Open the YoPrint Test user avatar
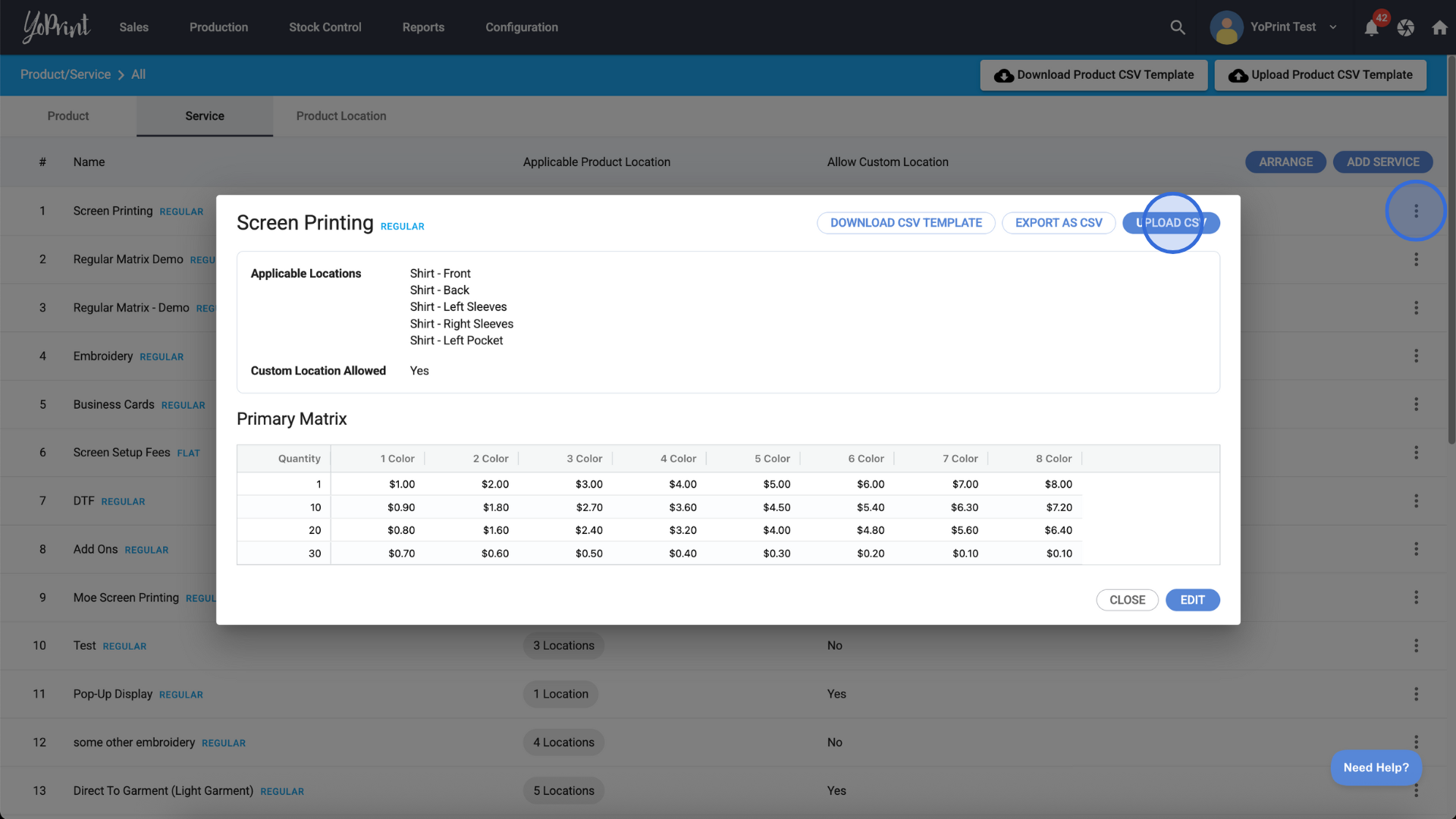1456x819 pixels. pos(1226,27)
